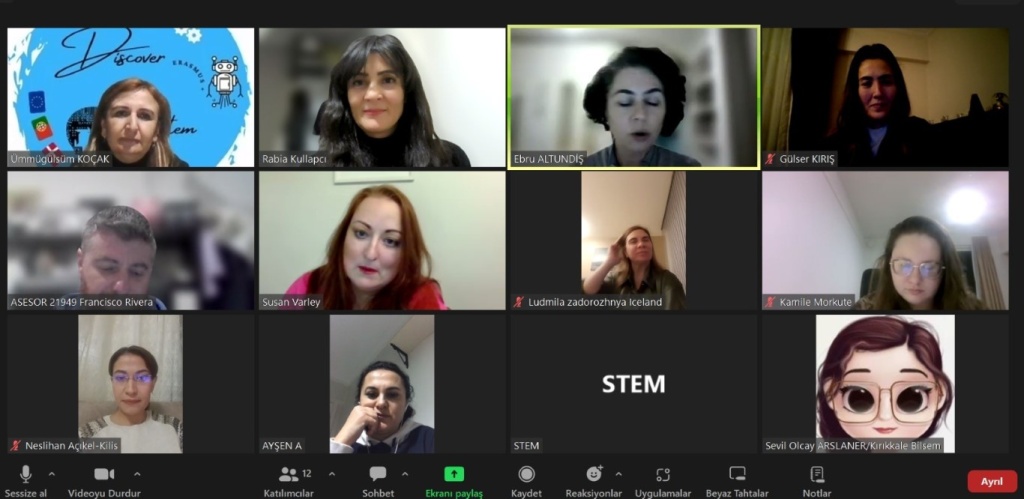Select Susan Varley video tile
Screen dimensions: 1024x499
point(382,240)
